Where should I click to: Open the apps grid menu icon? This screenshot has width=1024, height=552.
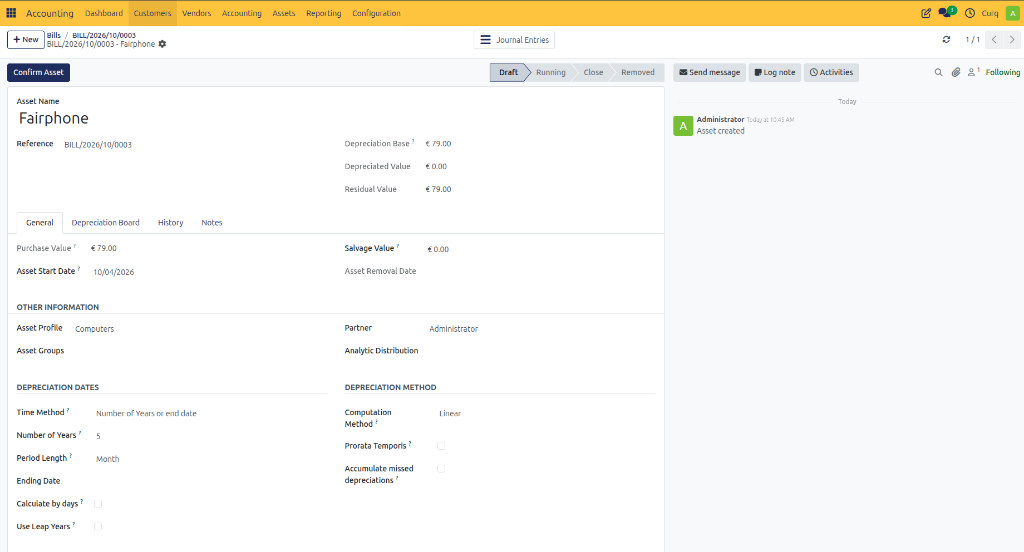(11, 13)
